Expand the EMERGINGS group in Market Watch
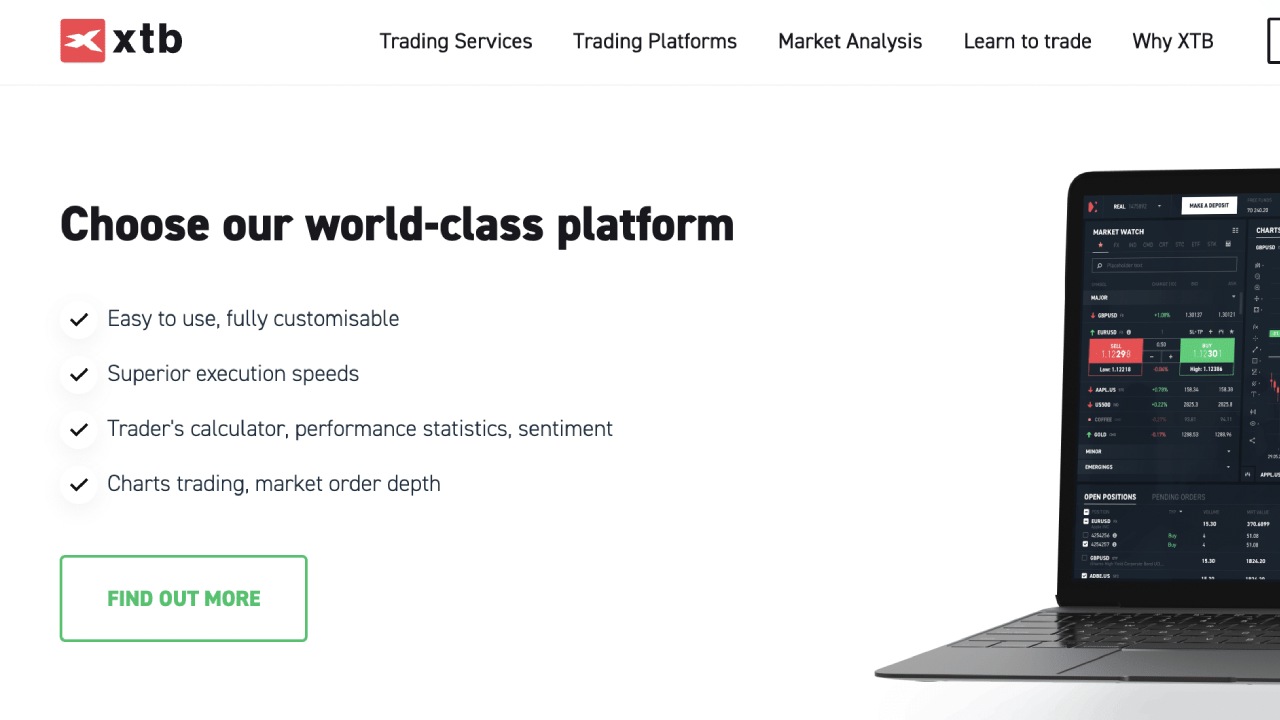Viewport: 1280px width, 720px height. point(1229,467)
